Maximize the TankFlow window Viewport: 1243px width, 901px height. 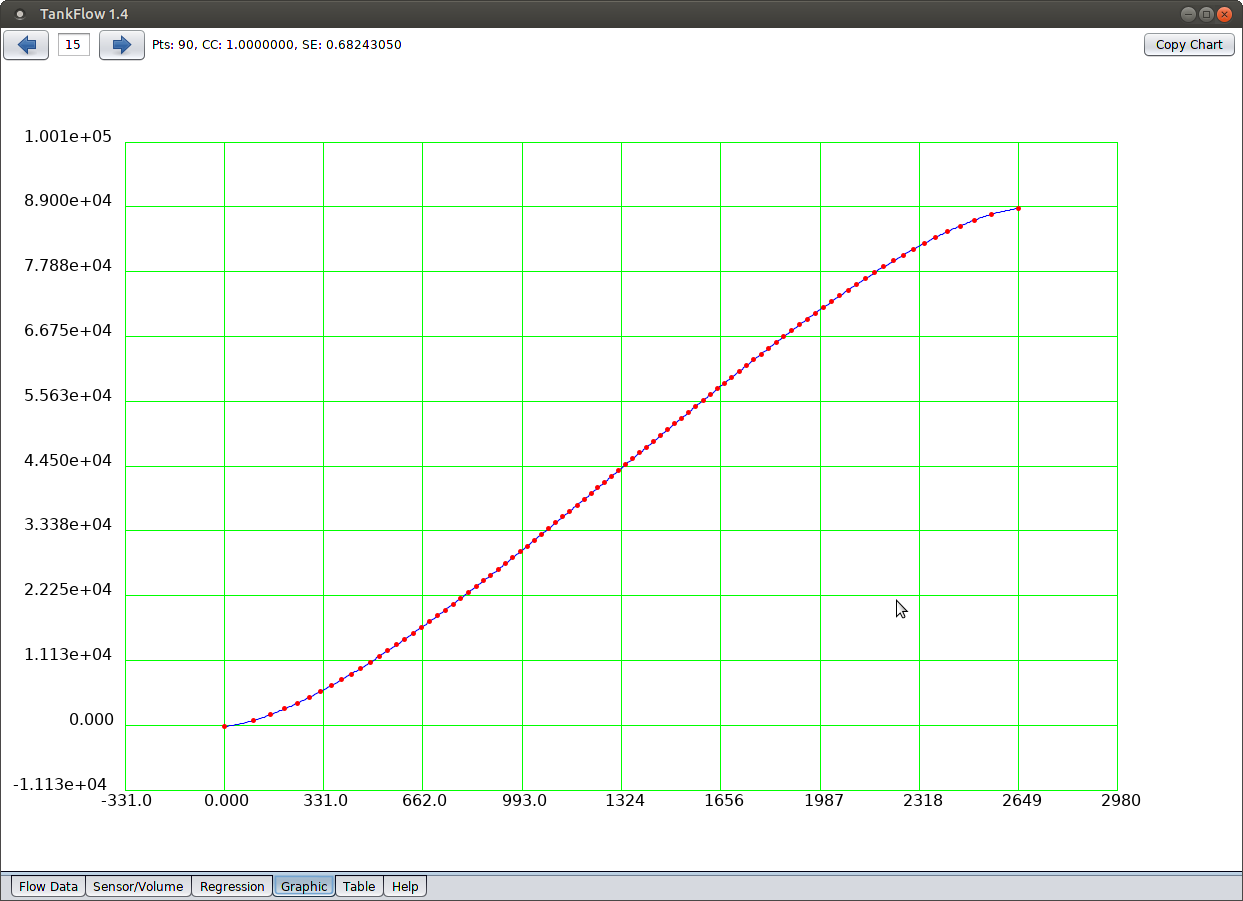(1206, 14)
